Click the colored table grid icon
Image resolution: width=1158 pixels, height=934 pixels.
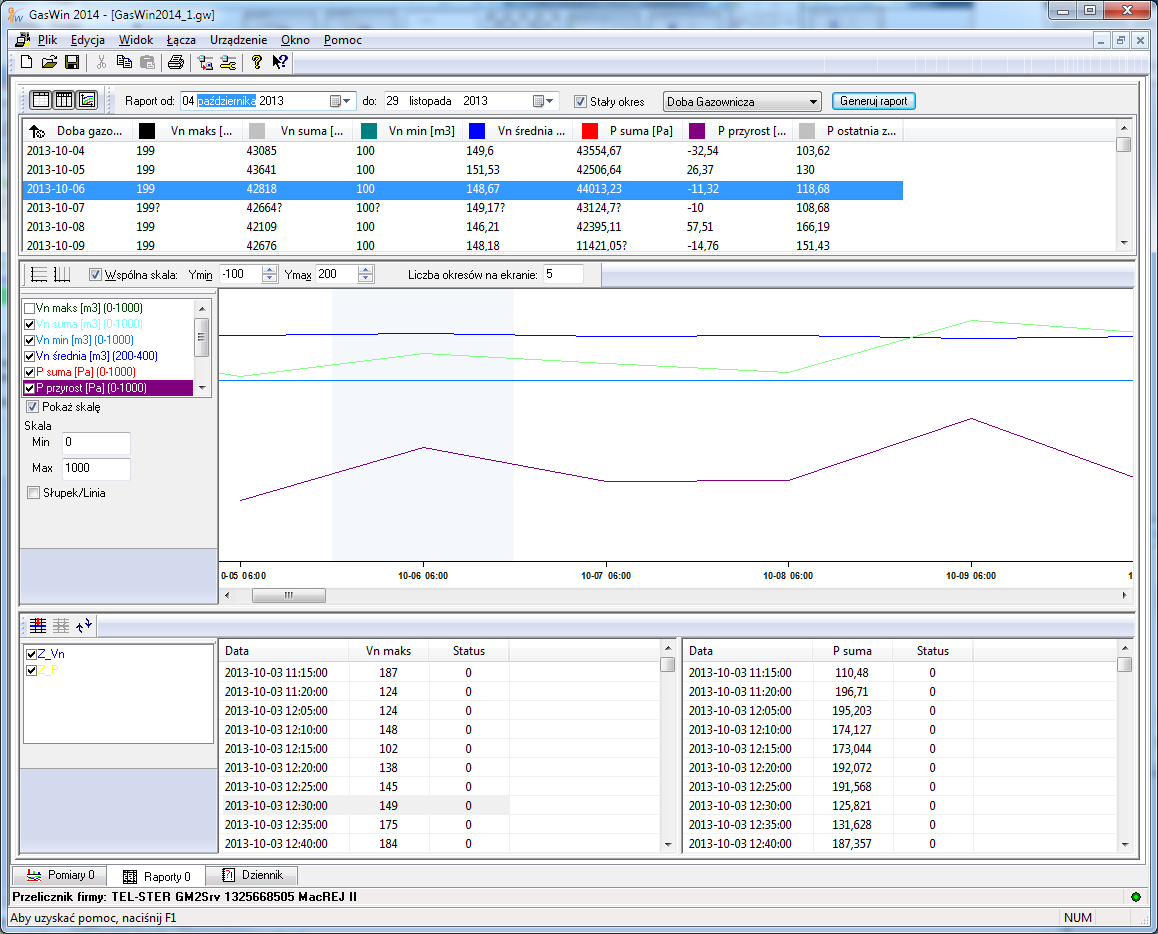point(38,626)
